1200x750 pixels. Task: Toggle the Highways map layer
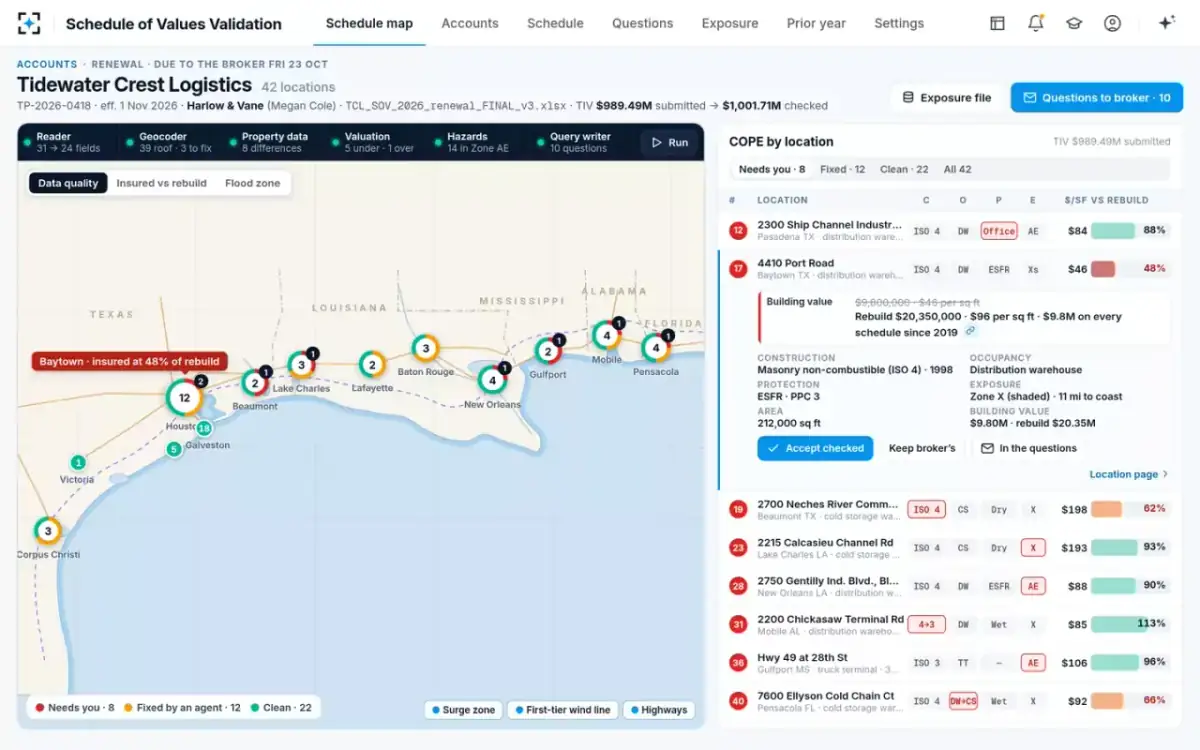[659, 710]
